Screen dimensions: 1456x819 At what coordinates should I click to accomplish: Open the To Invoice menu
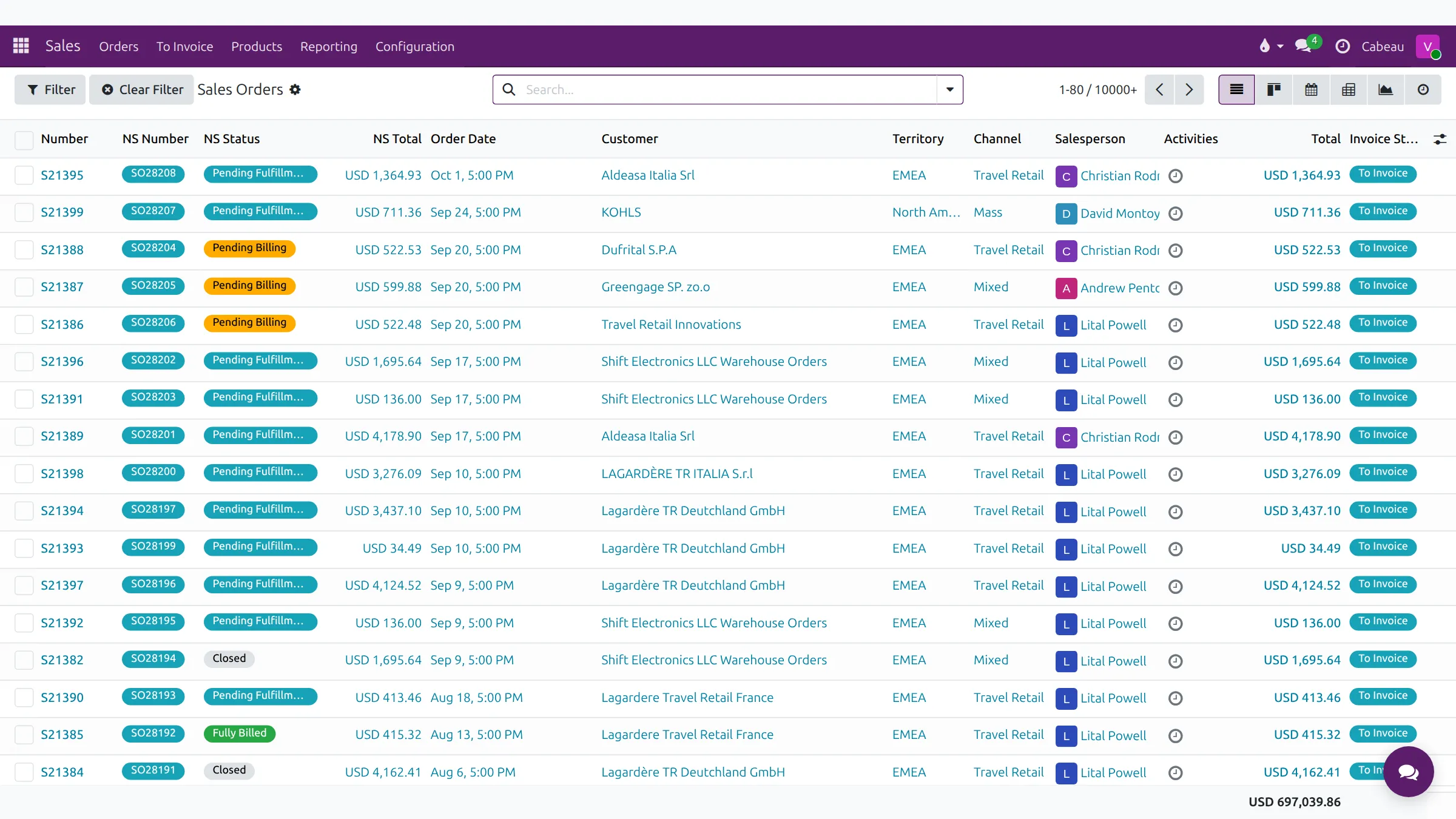[x=184, y=46]
